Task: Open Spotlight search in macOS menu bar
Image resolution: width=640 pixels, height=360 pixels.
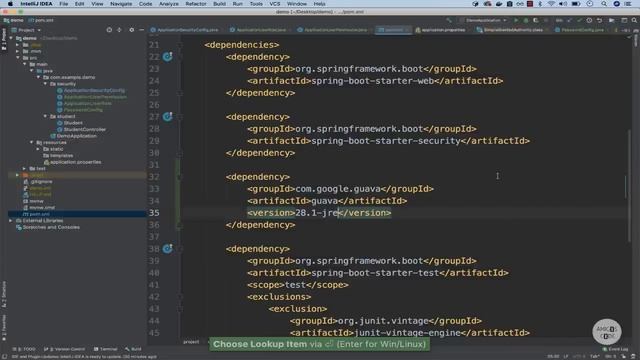Action: coord(604,4)
